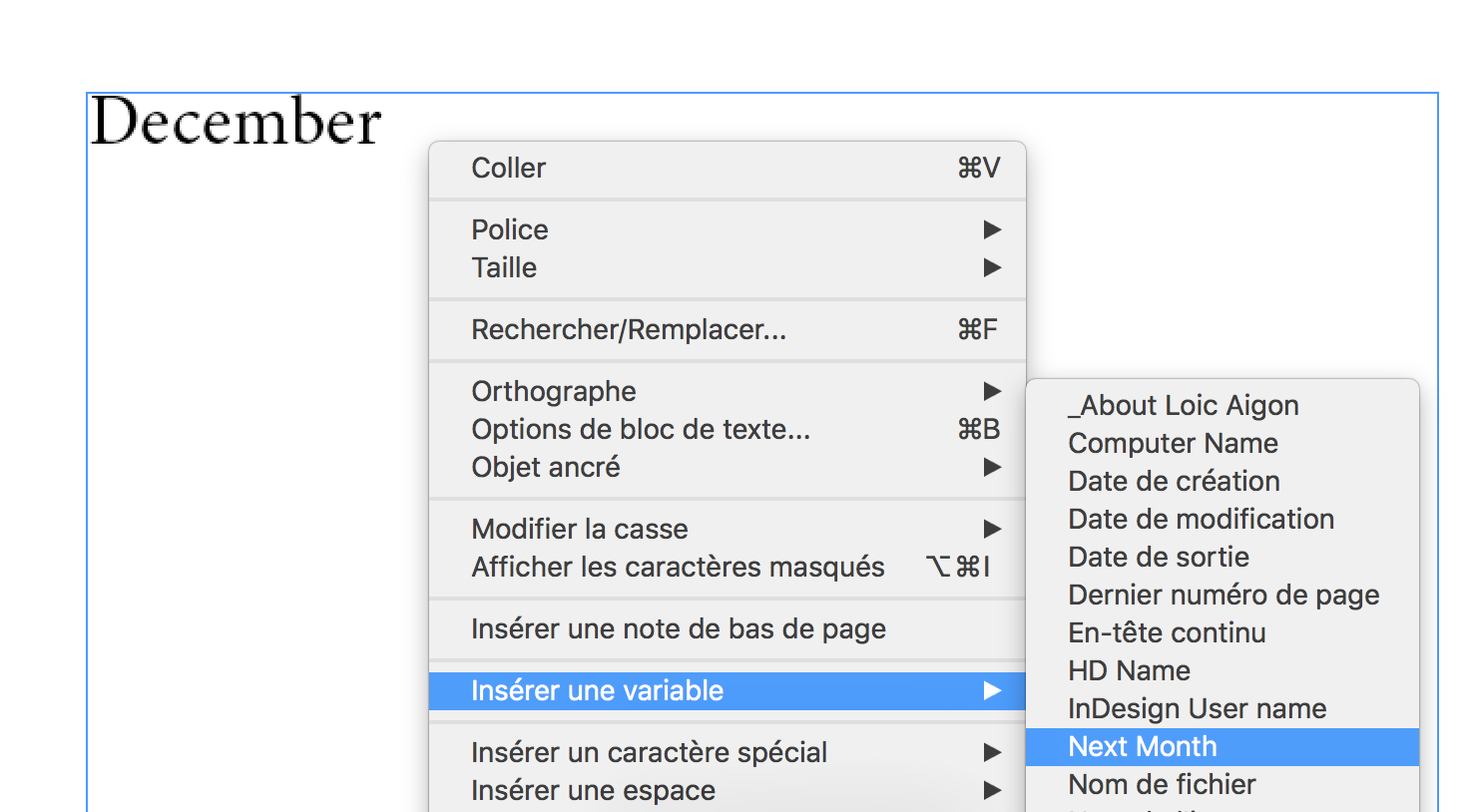Expand Insérer un caractère spécial submenu

[649, 752]
